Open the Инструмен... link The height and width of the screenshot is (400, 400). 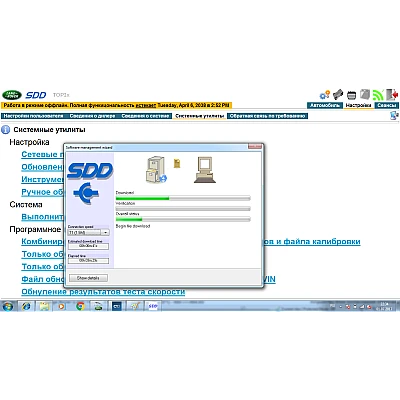pos(42,179)
